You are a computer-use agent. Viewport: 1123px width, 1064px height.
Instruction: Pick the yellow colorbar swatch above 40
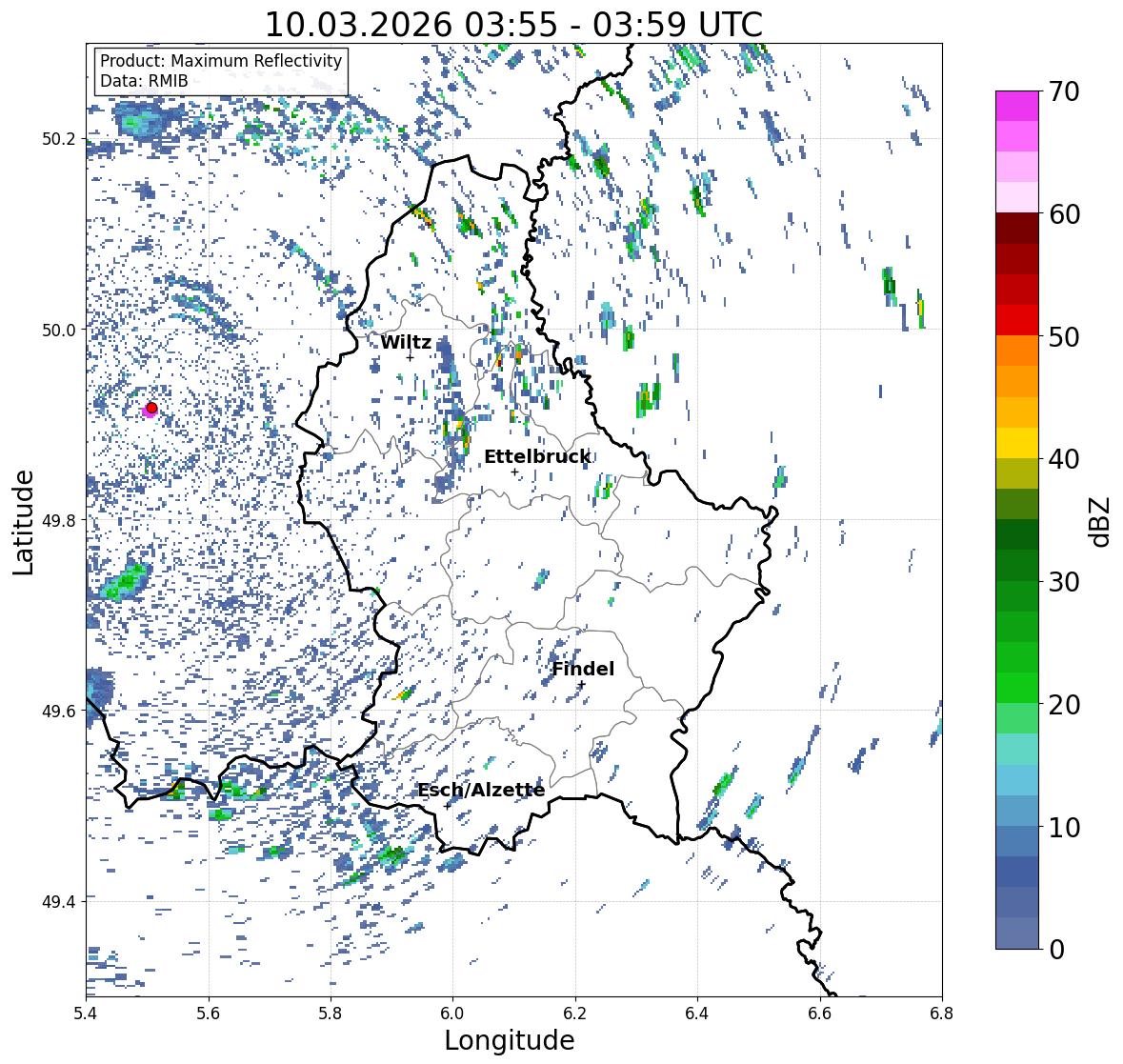pyautogui.click(x=1017, y=443)
